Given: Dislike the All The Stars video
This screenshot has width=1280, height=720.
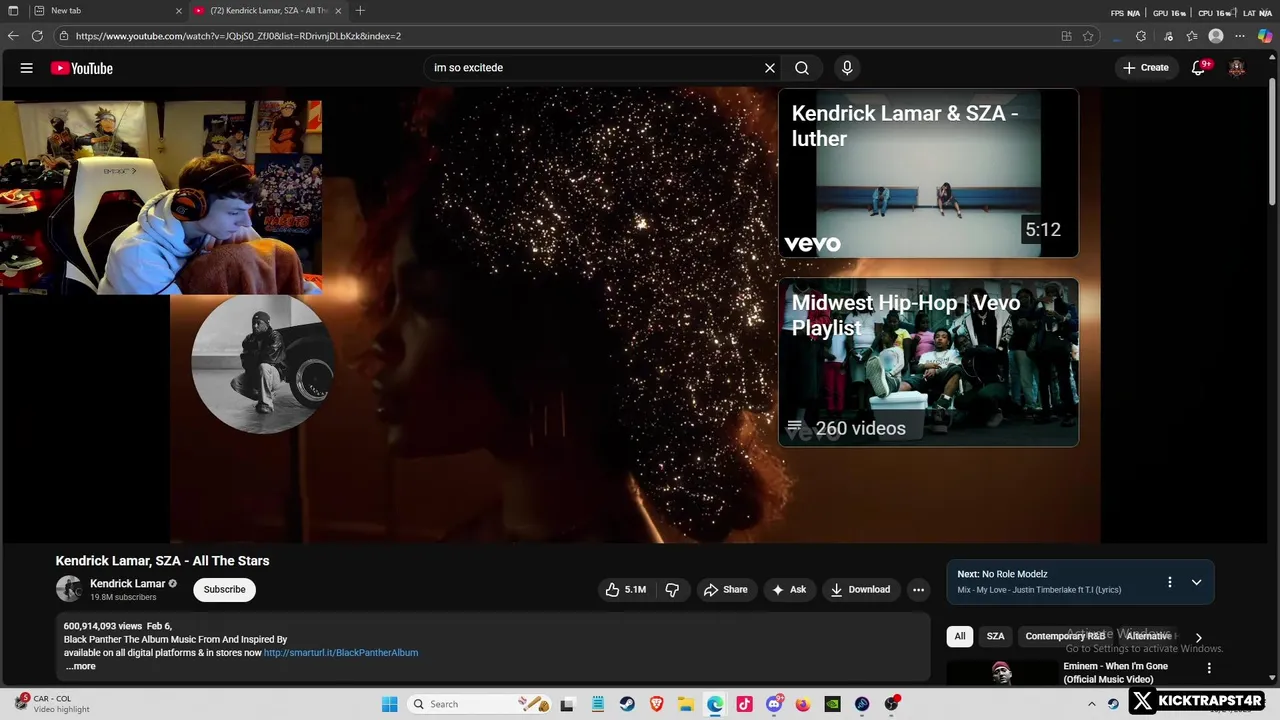Looking at the screenshot, I should (672, 590).
